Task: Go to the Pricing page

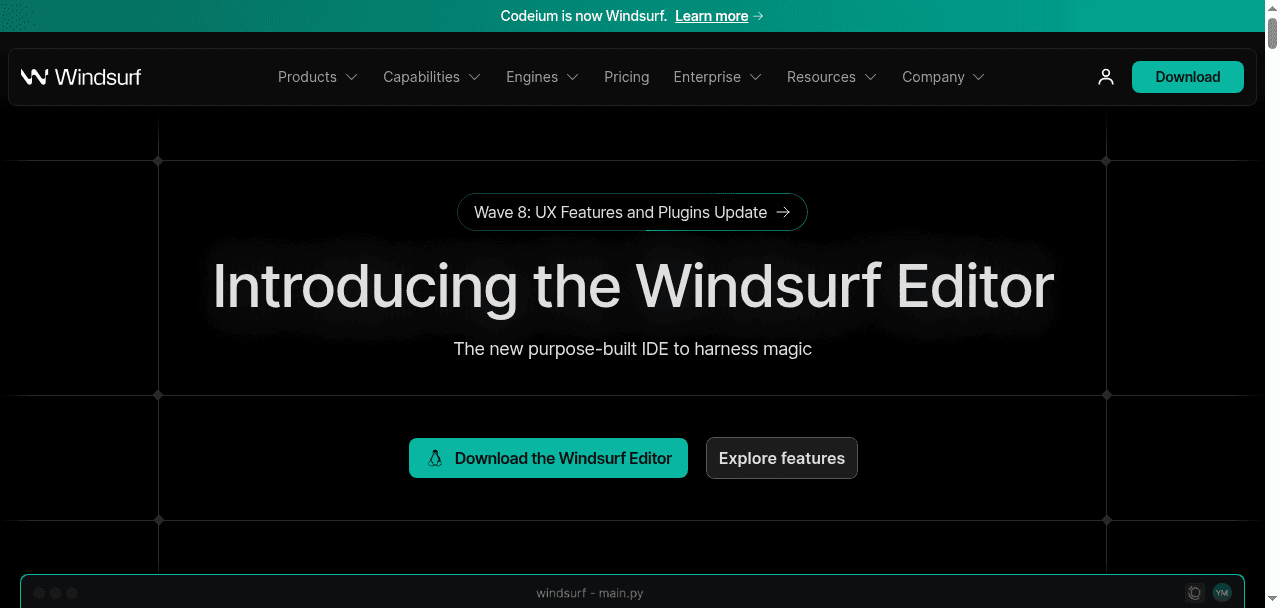Action: (x=626, y=77)
